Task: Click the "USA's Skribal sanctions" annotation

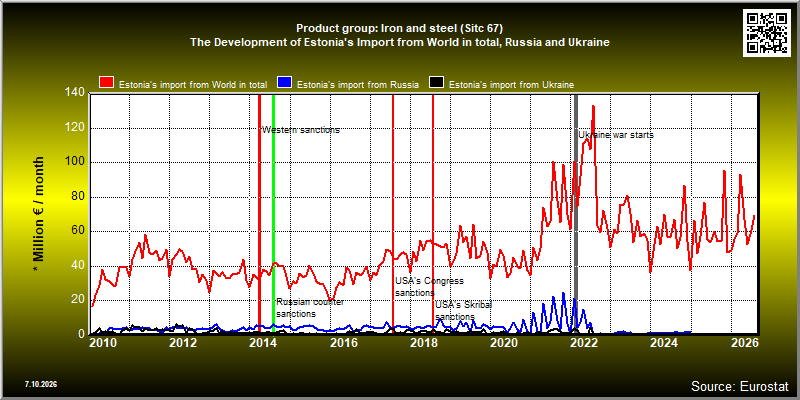Action: pos(463,311)
